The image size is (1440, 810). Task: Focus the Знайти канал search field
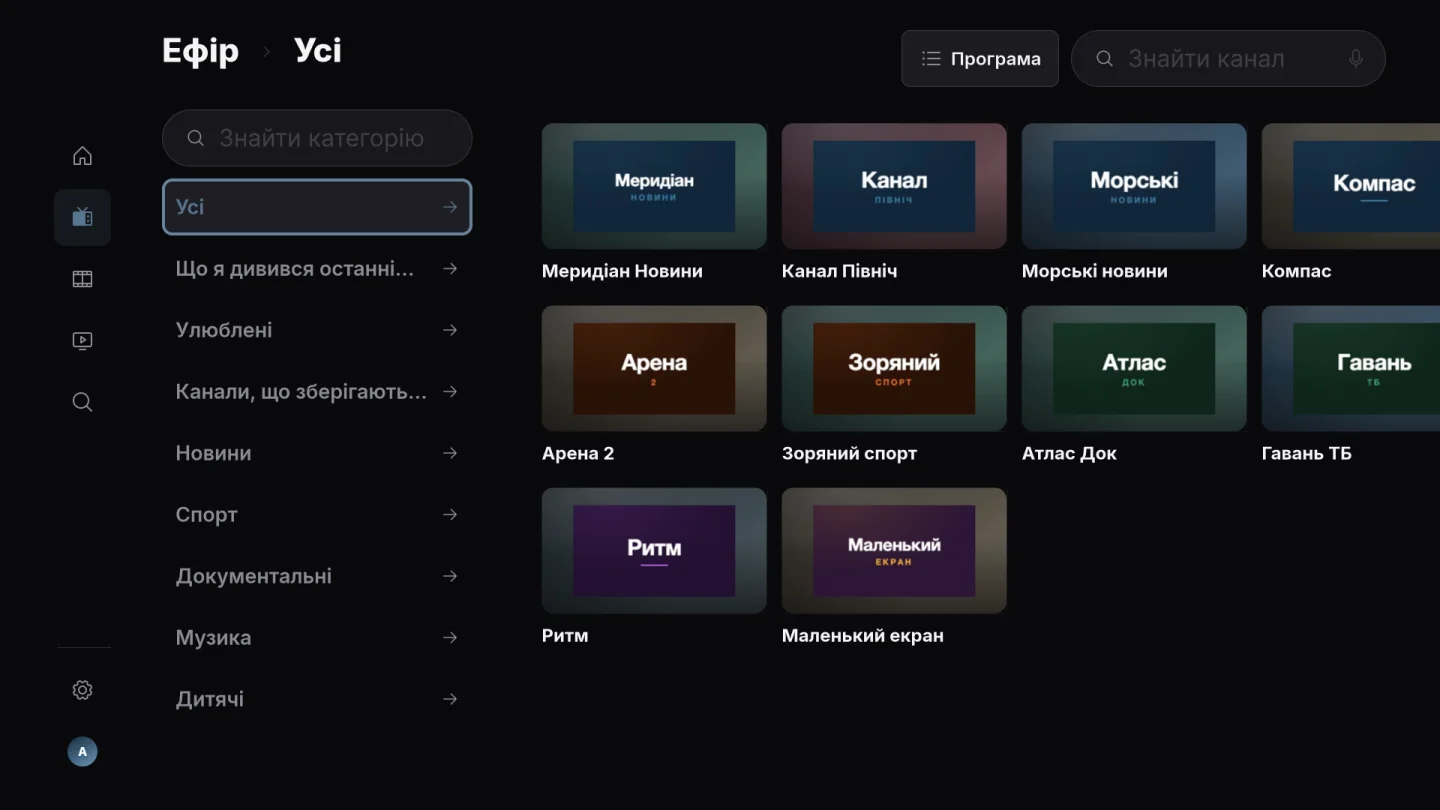[1228, 59]
